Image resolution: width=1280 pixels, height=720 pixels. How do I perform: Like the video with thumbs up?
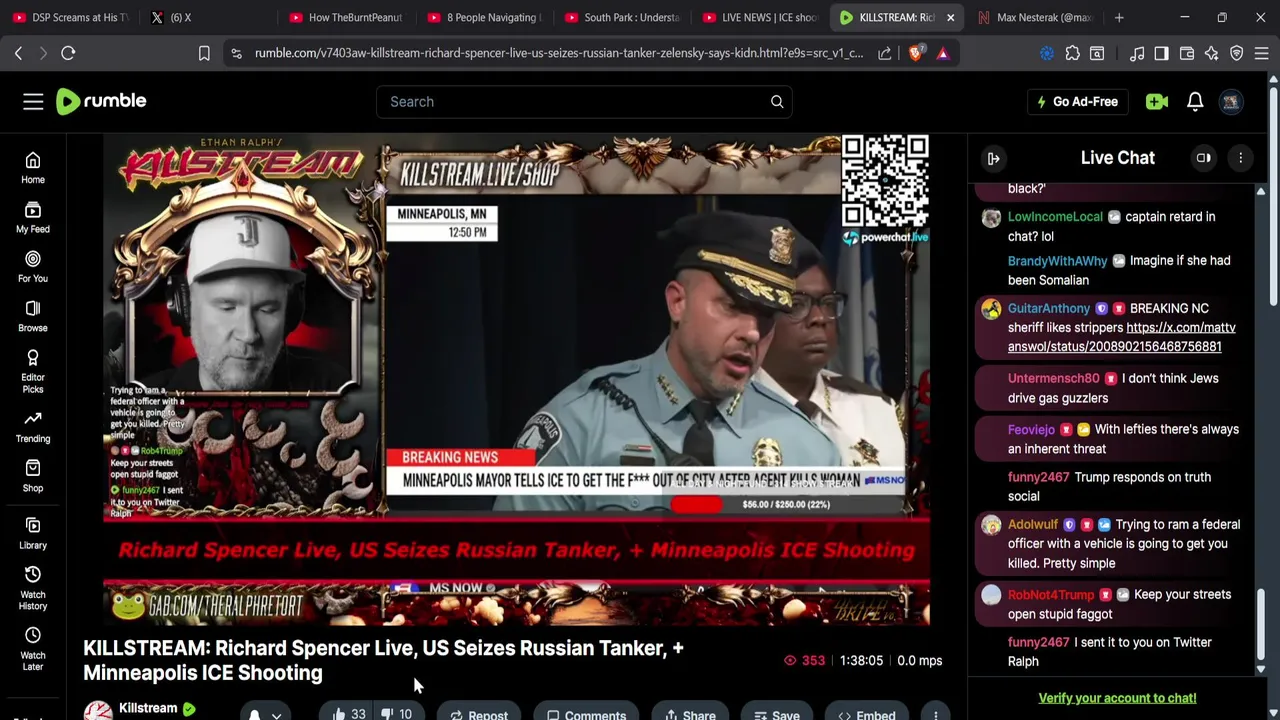[347, 714]
